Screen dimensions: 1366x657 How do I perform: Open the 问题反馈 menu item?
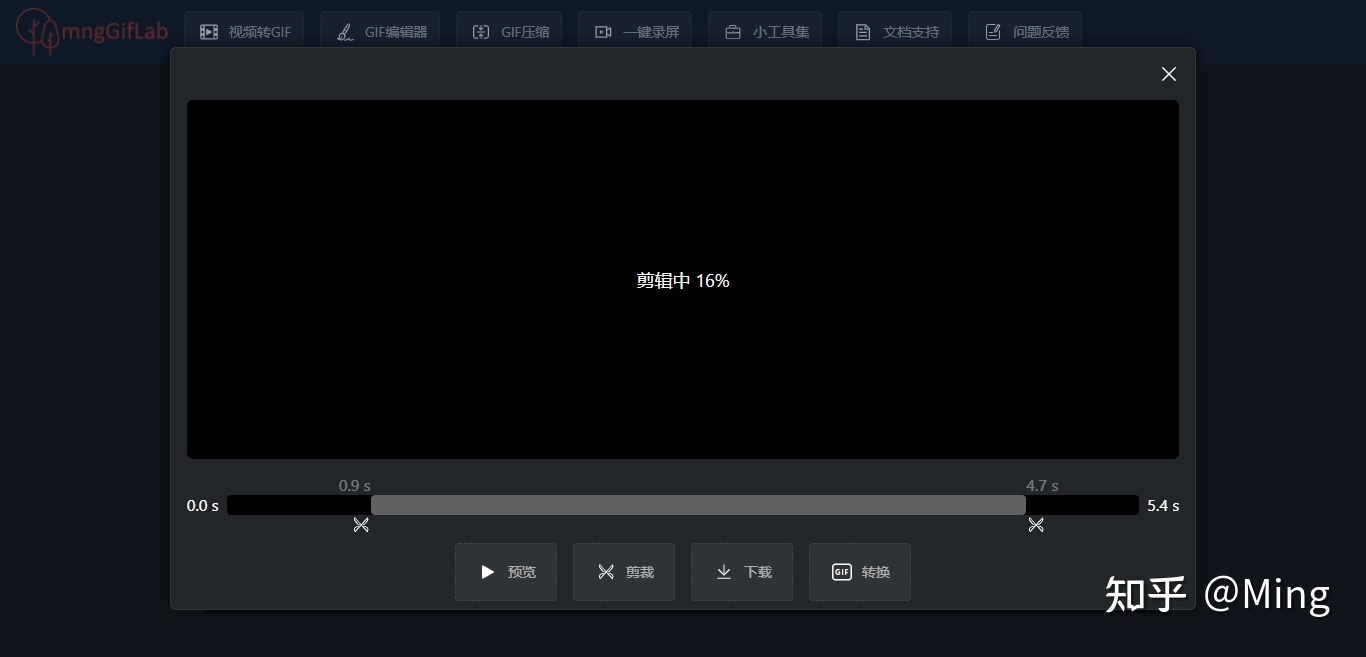tap(1025, 32)
